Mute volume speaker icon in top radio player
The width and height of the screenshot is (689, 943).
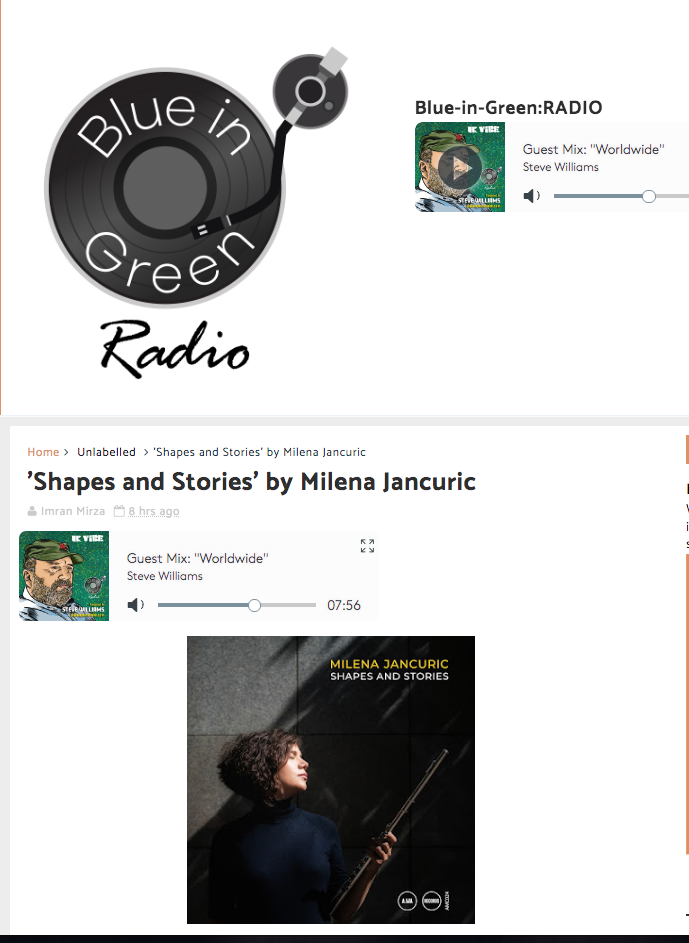[531, 196]
